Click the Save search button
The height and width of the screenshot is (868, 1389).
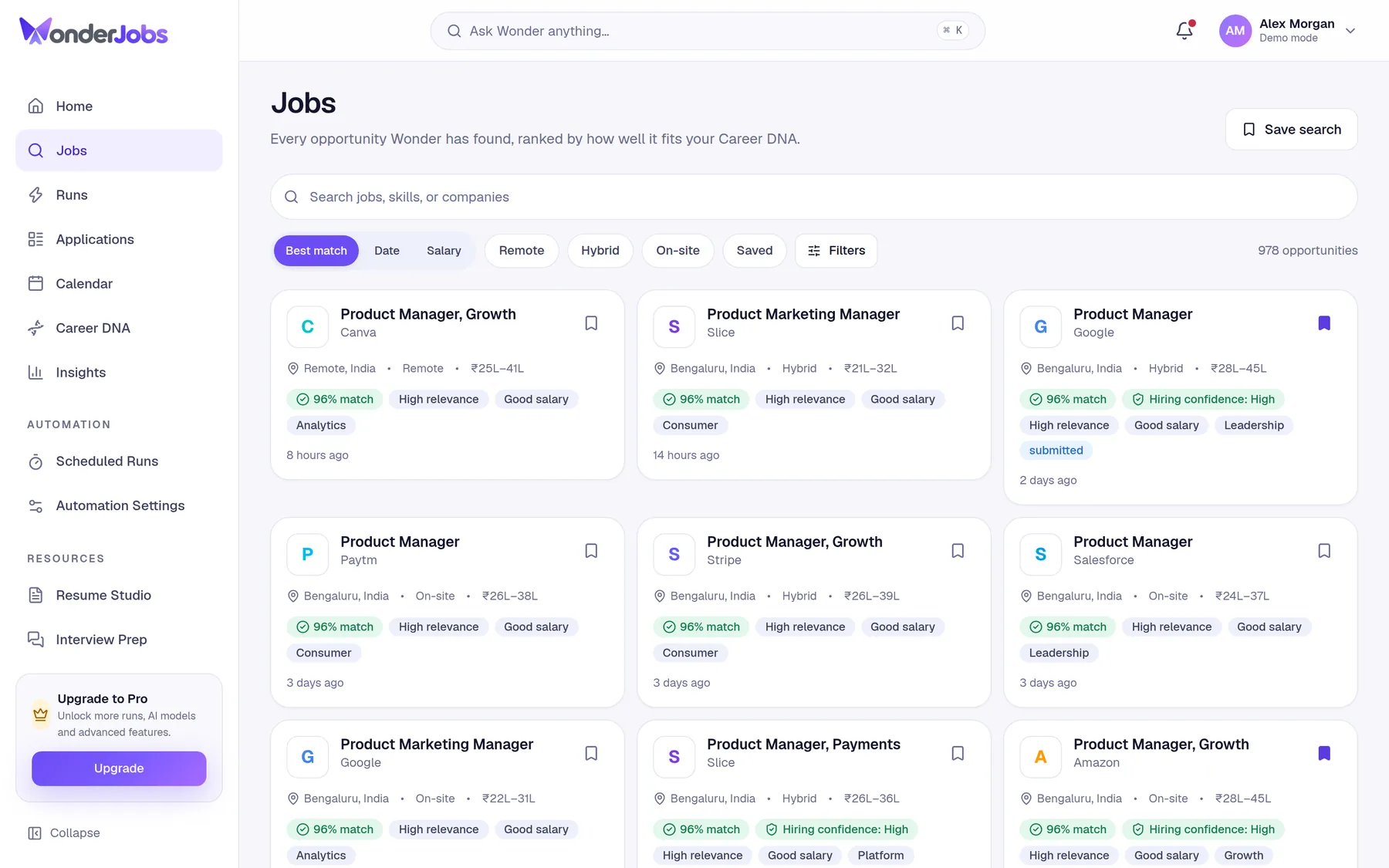[x=1291, y=130]
